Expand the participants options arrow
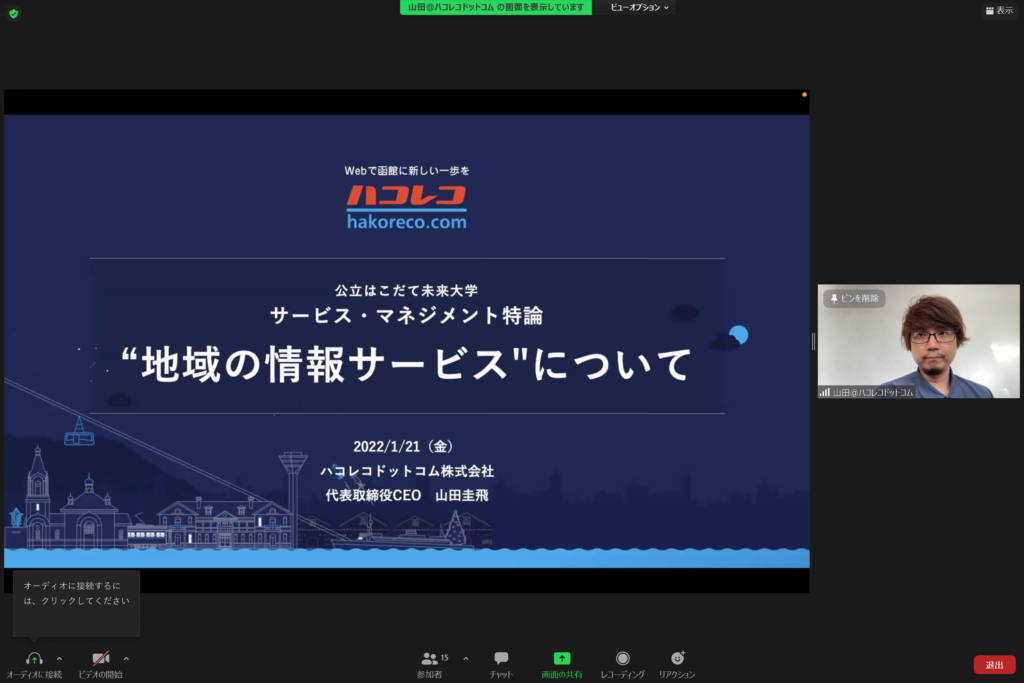 pyautogui.click(x=466, y=659)
